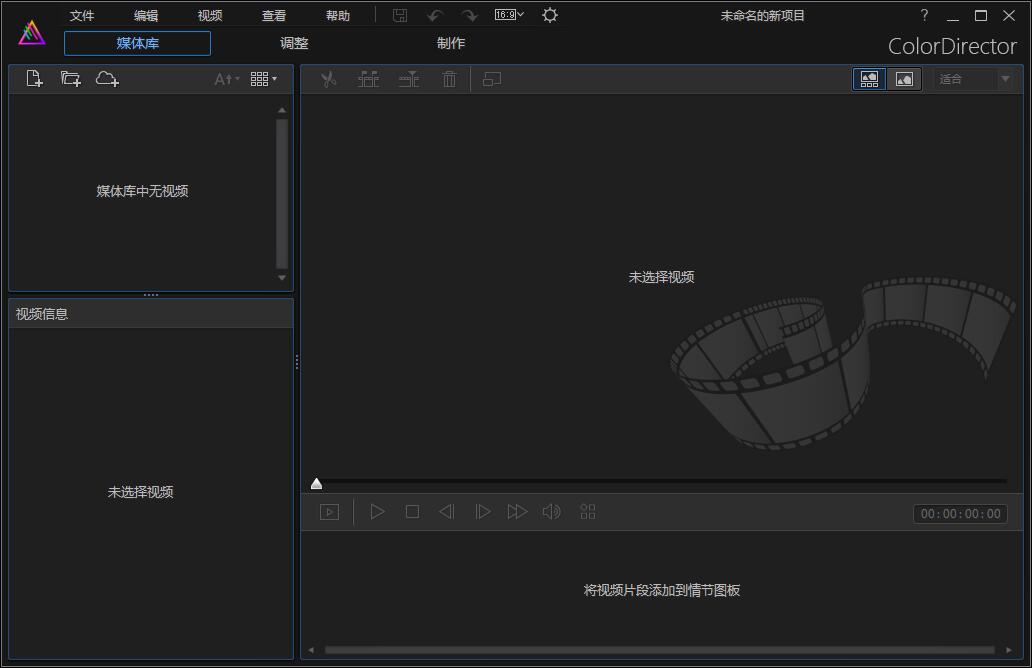Click the 将视频片段添加到情节图板 text

(661, 590)
